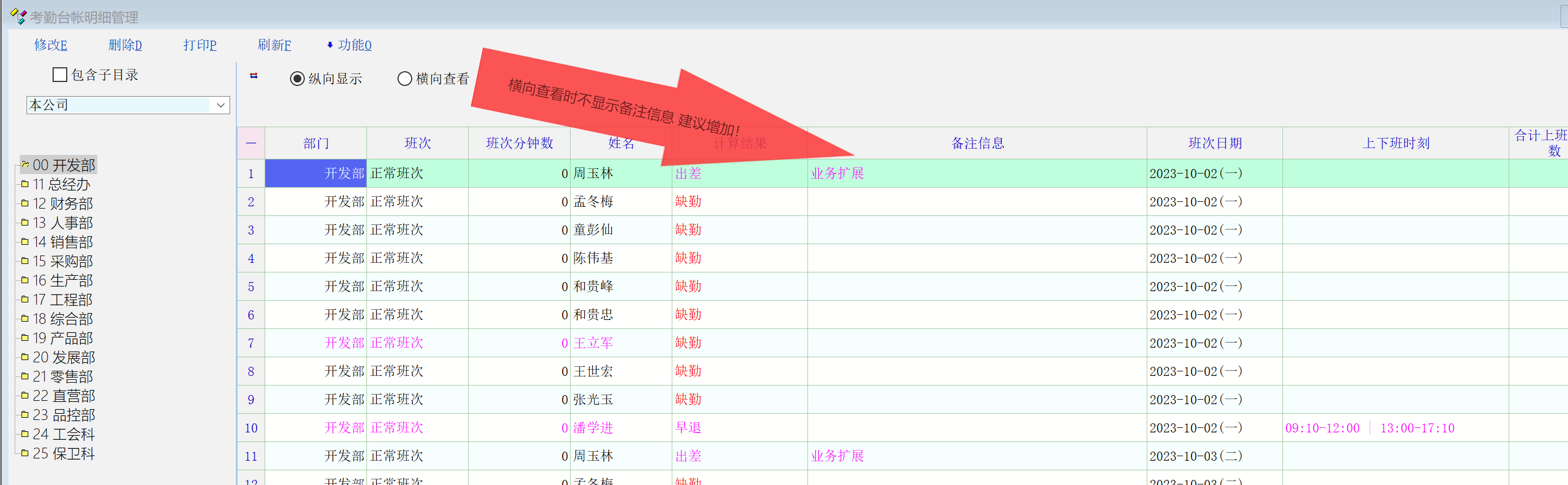Select row 10 with name 潘学进
This screenshot has height=485, width=1568.
(x=593, y=428)
